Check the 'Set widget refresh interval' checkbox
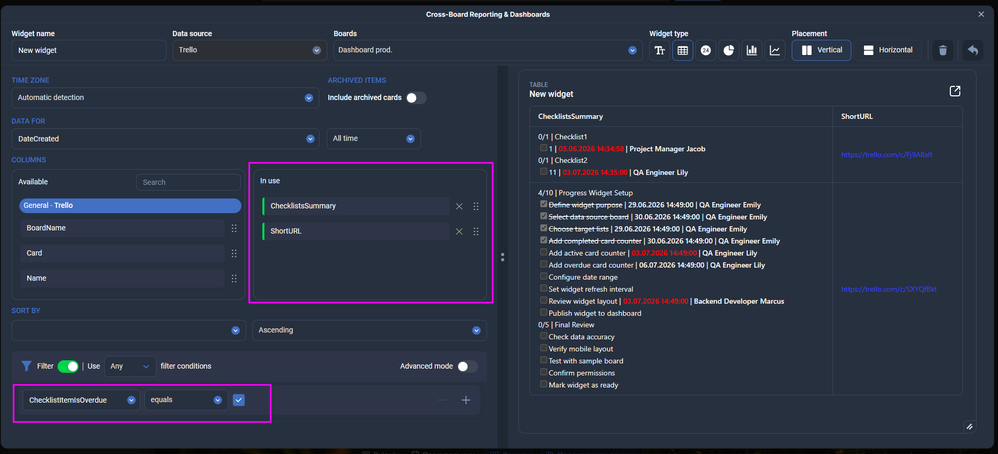 (x=543, y=288)
